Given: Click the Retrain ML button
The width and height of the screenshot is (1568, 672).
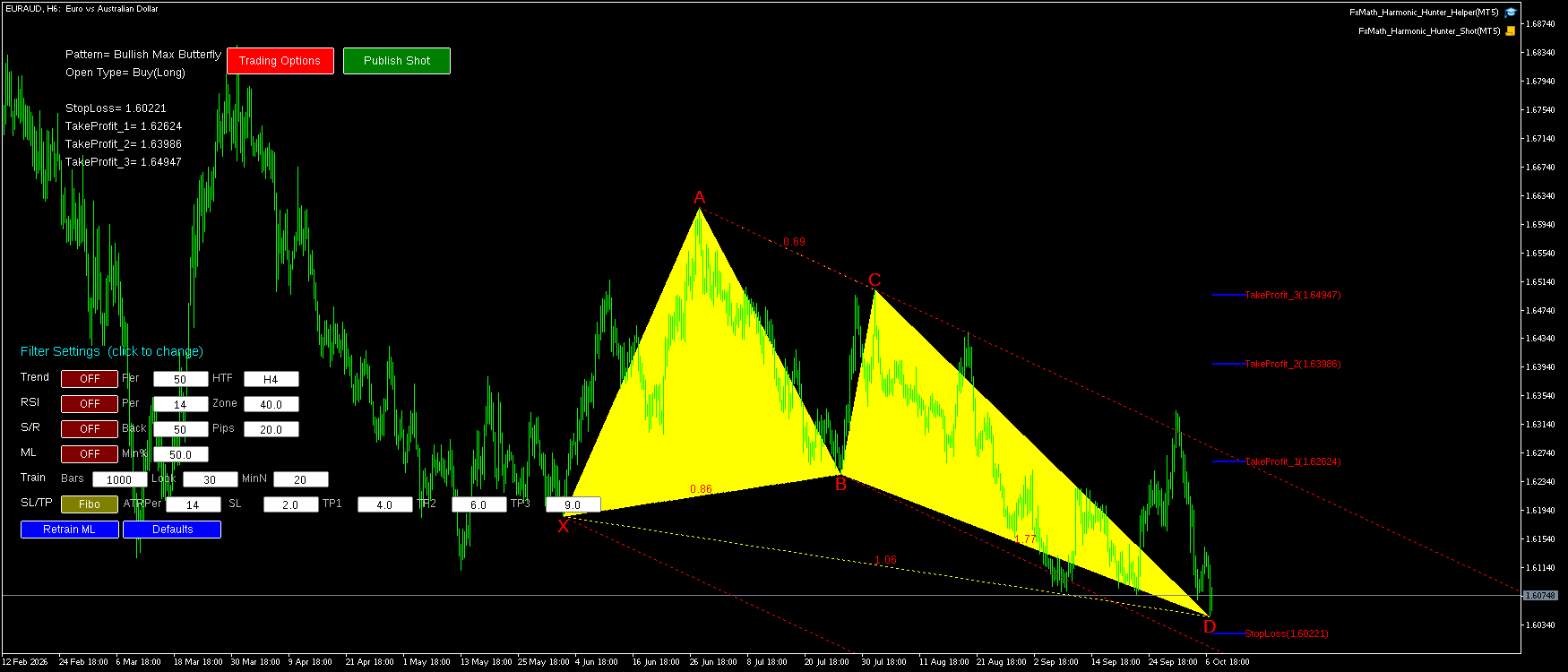Looking at the screenshot, I should pos(70,530).
